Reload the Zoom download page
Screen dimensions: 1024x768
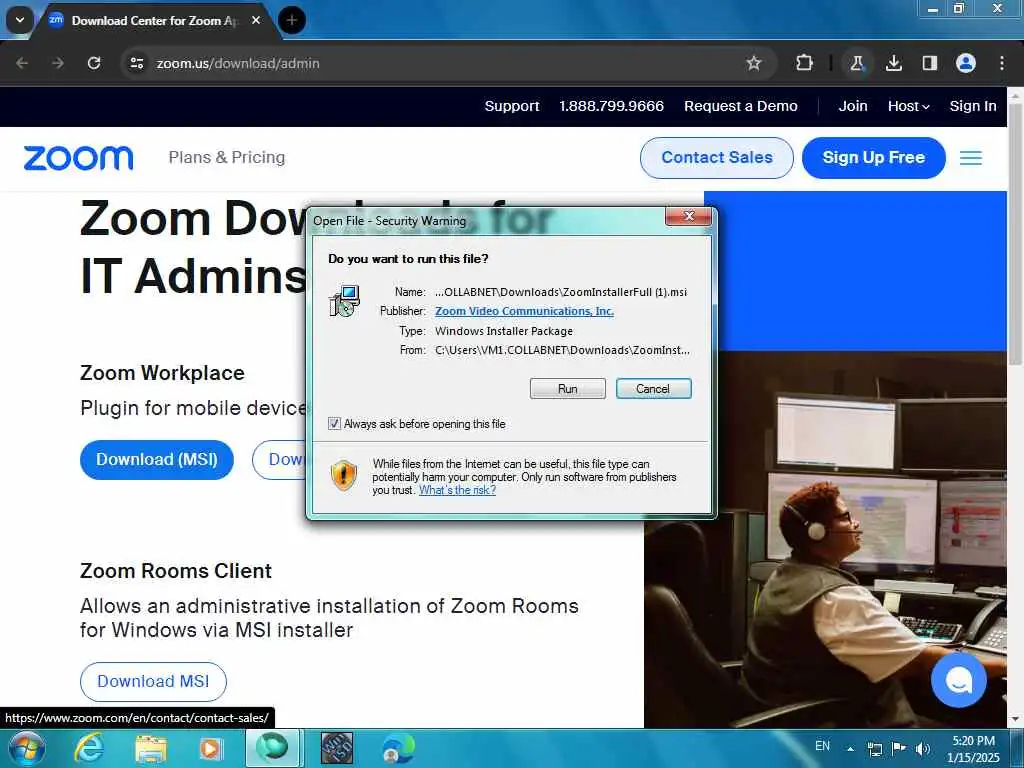coord(94,63)
